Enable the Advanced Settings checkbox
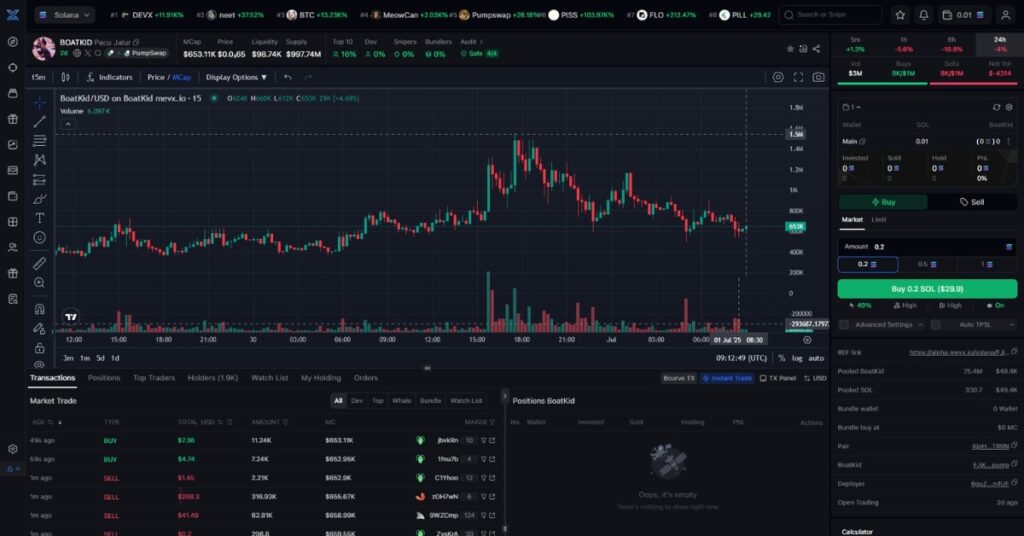 pos(844,324)
